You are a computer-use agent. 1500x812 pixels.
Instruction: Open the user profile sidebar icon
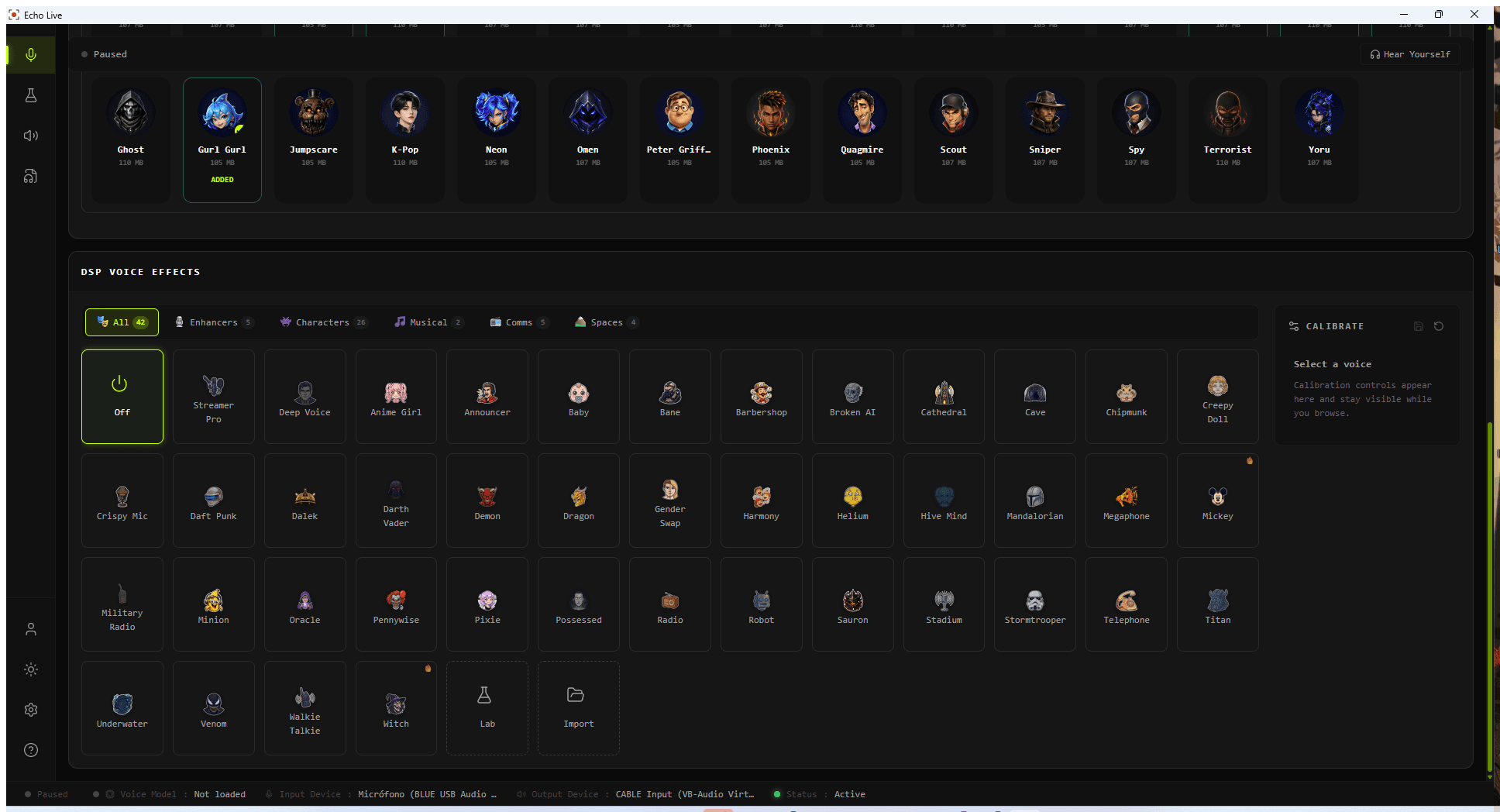[31, 629]
